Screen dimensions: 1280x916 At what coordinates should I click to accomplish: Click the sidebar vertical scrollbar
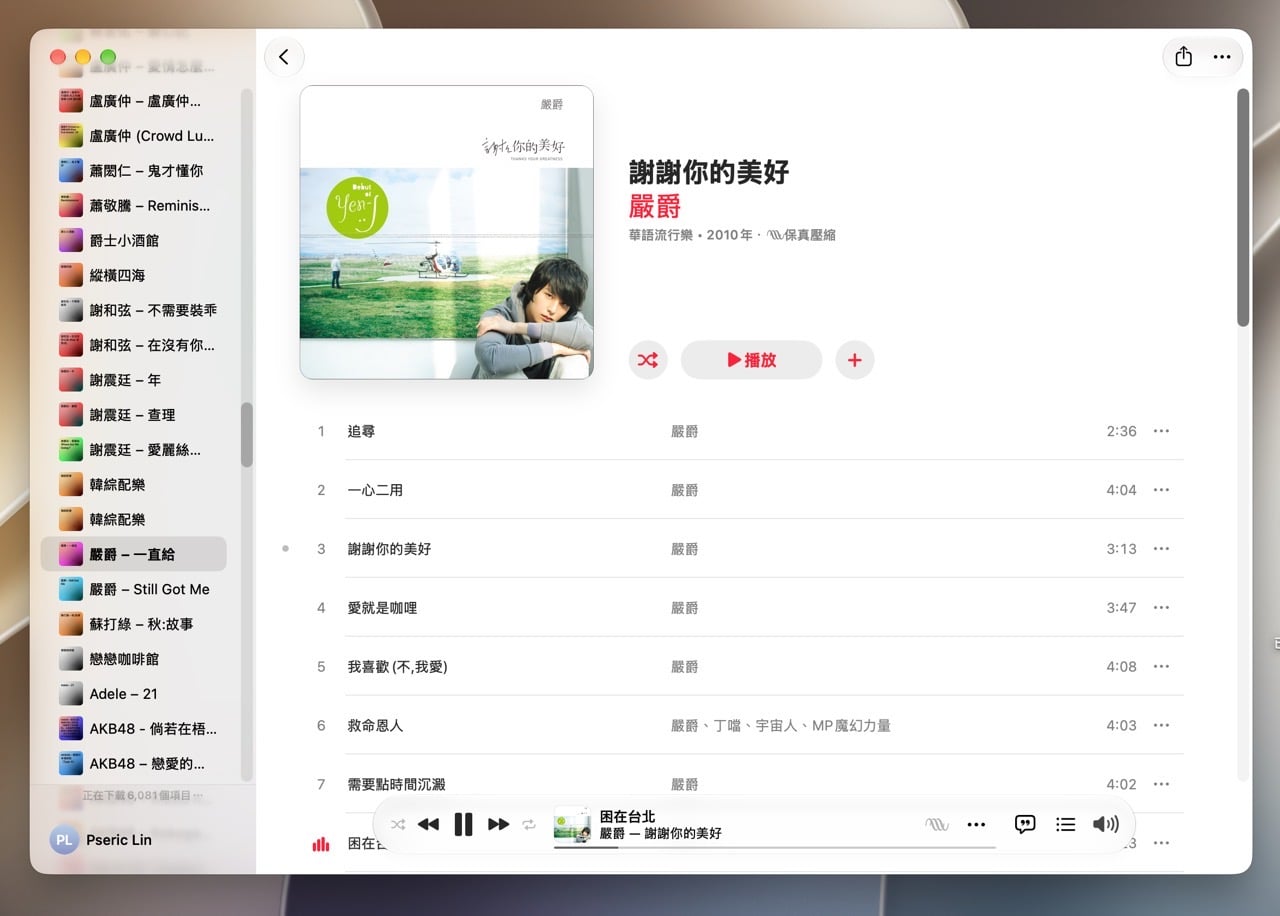pyautogui.click(x=247, y=435)
